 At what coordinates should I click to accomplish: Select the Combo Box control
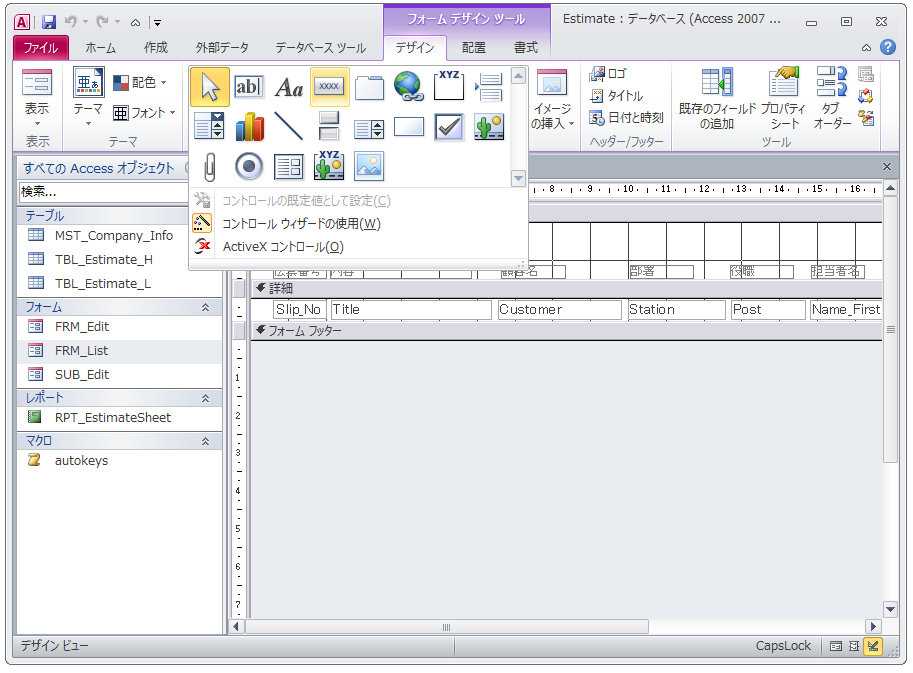tap(210, 126)
